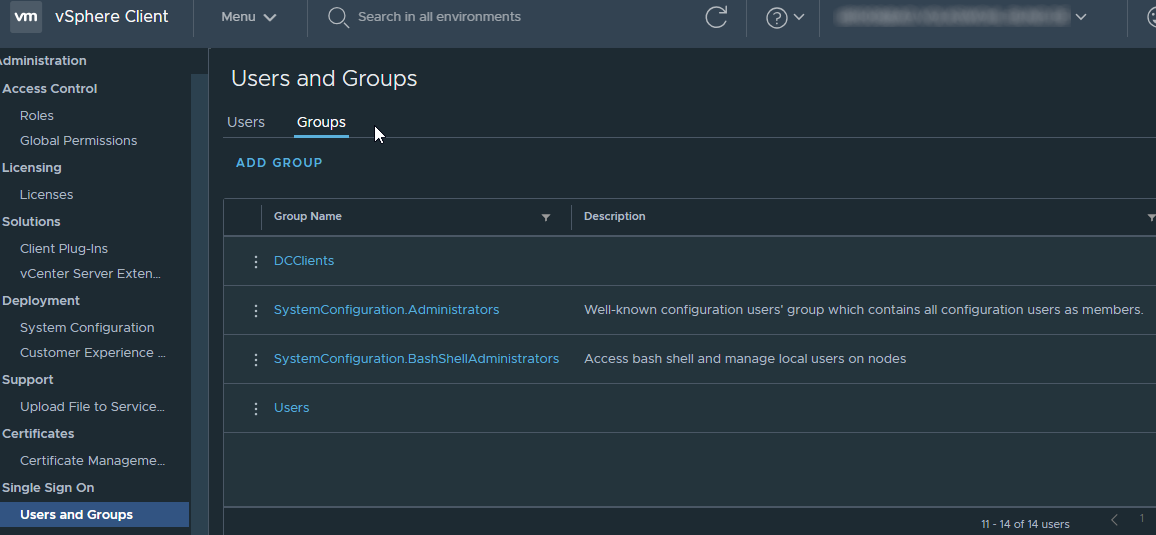Screen dimensions: 1156x535
Task: Open actions menu for SystemConfiguration.Administrators row
Action: coord(255,310)
